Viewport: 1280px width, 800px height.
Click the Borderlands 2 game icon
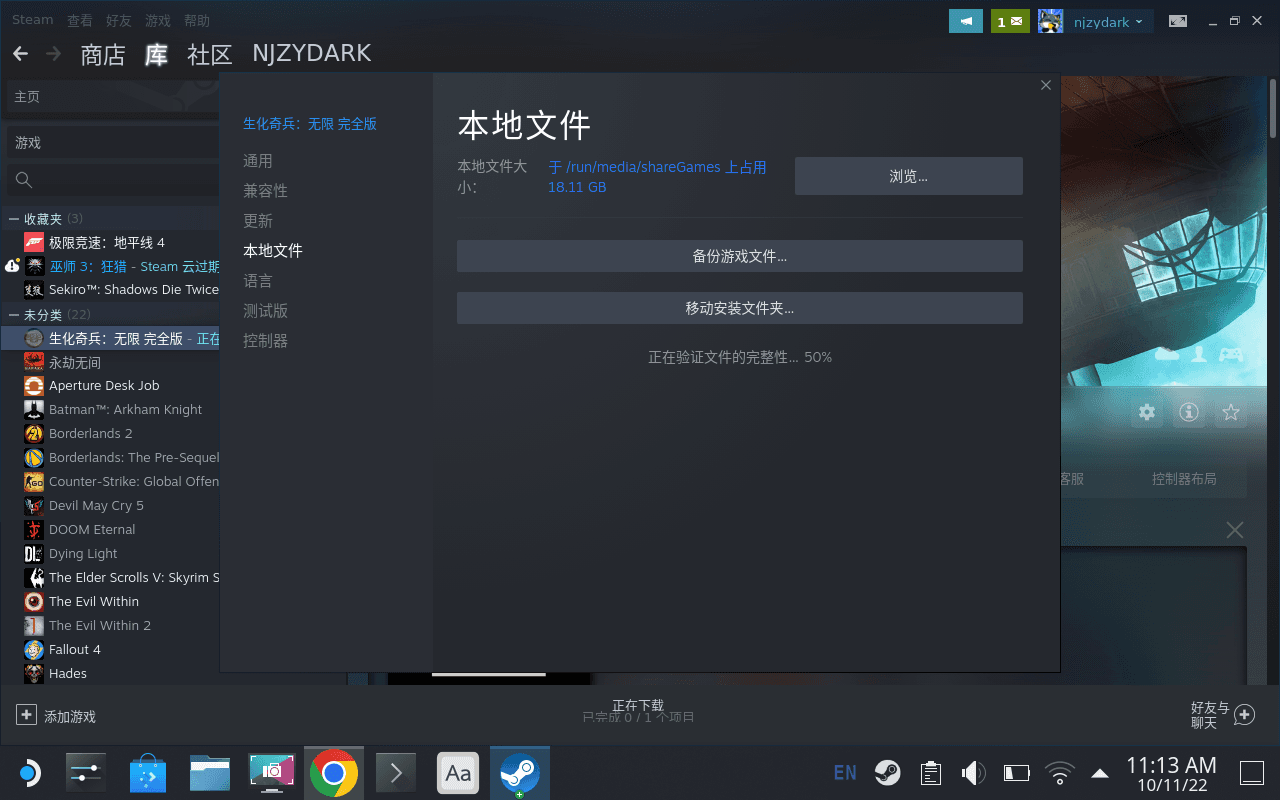click(x=34, y=434)
